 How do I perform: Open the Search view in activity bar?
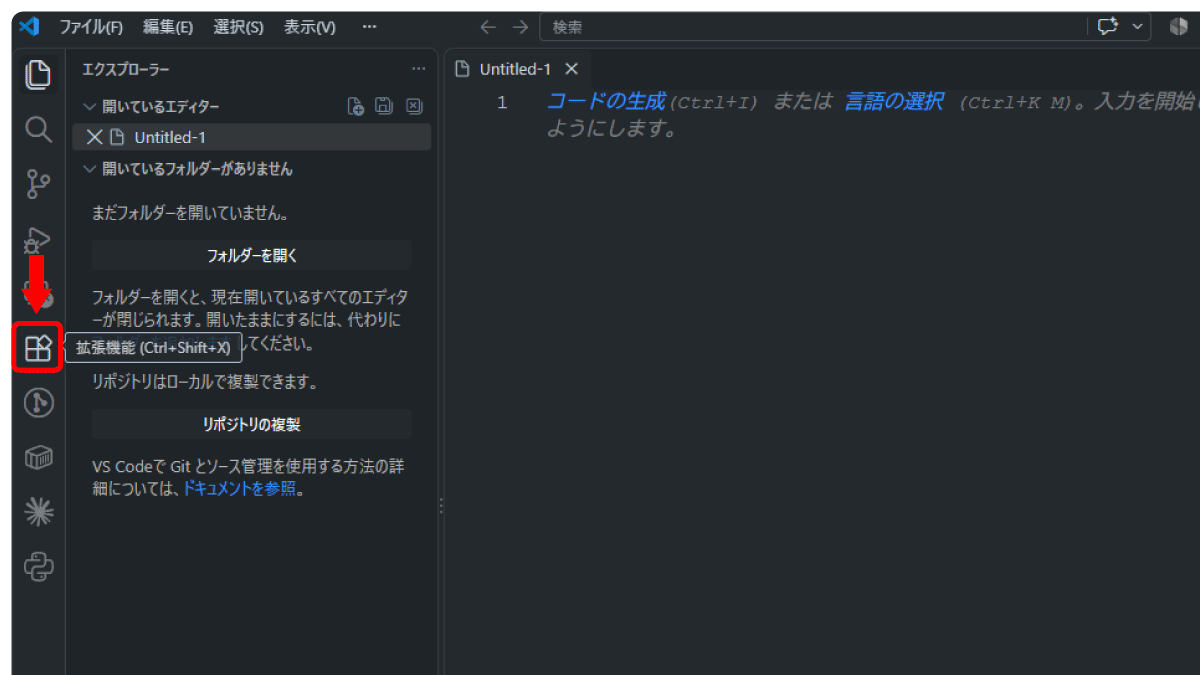38,129
